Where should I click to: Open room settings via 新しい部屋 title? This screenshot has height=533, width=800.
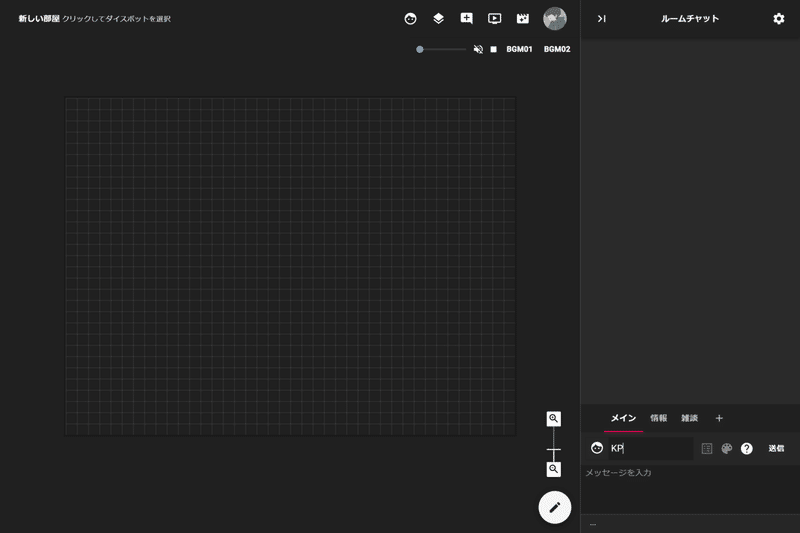tap(39, 19)
